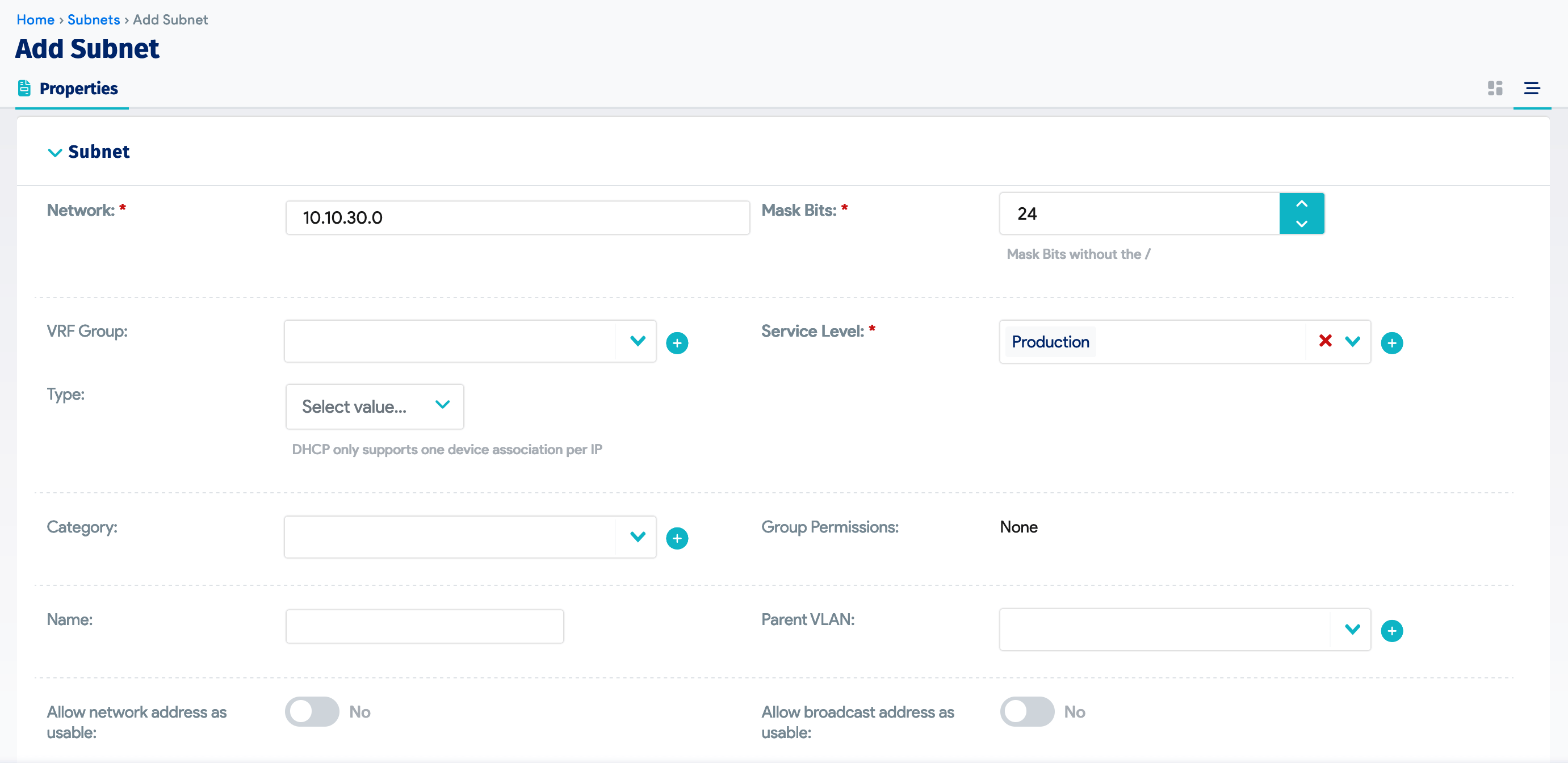The image size is (1568, 763).
Task: Add a new Service Level via plus icon
Action: pos(1393,342)
